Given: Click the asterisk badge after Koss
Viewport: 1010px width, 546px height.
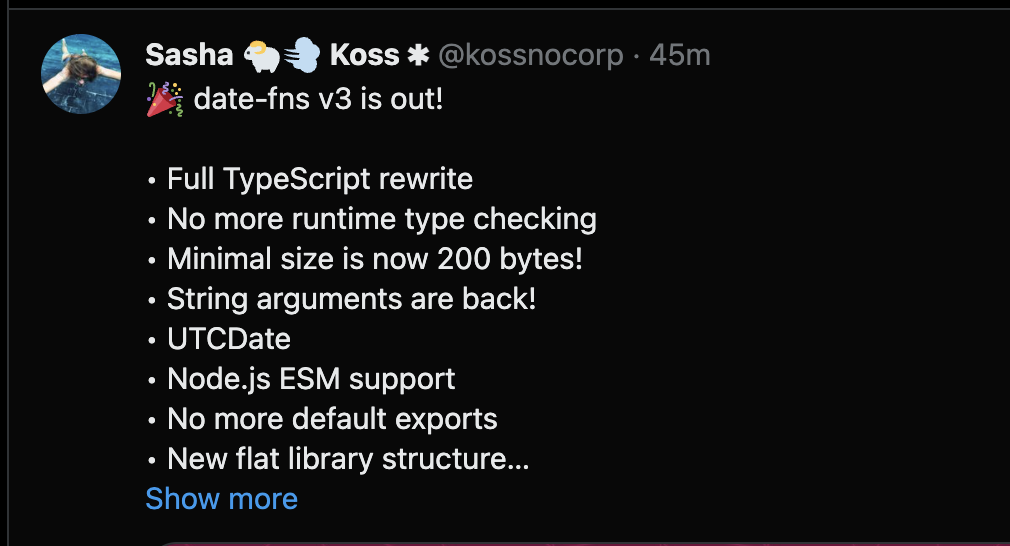Looking at the screenshot, I should (x=418, y=55).
